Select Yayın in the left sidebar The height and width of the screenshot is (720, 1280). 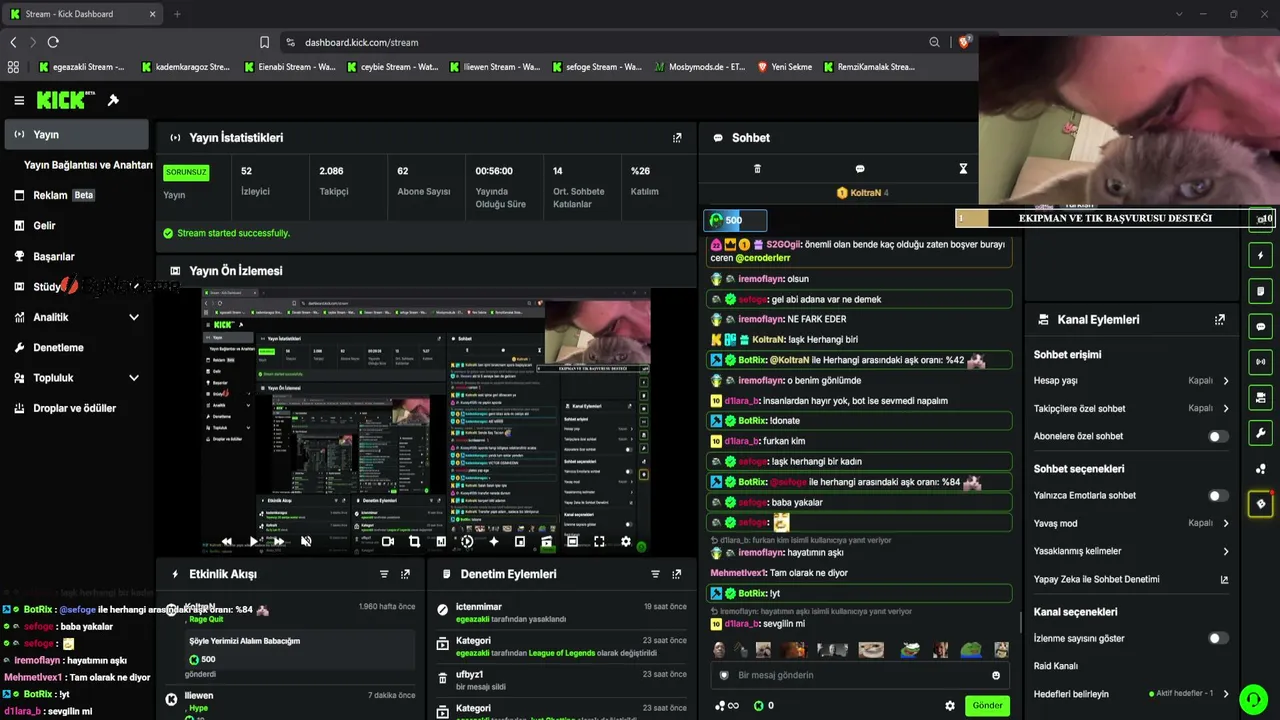(x=76, y=134)
